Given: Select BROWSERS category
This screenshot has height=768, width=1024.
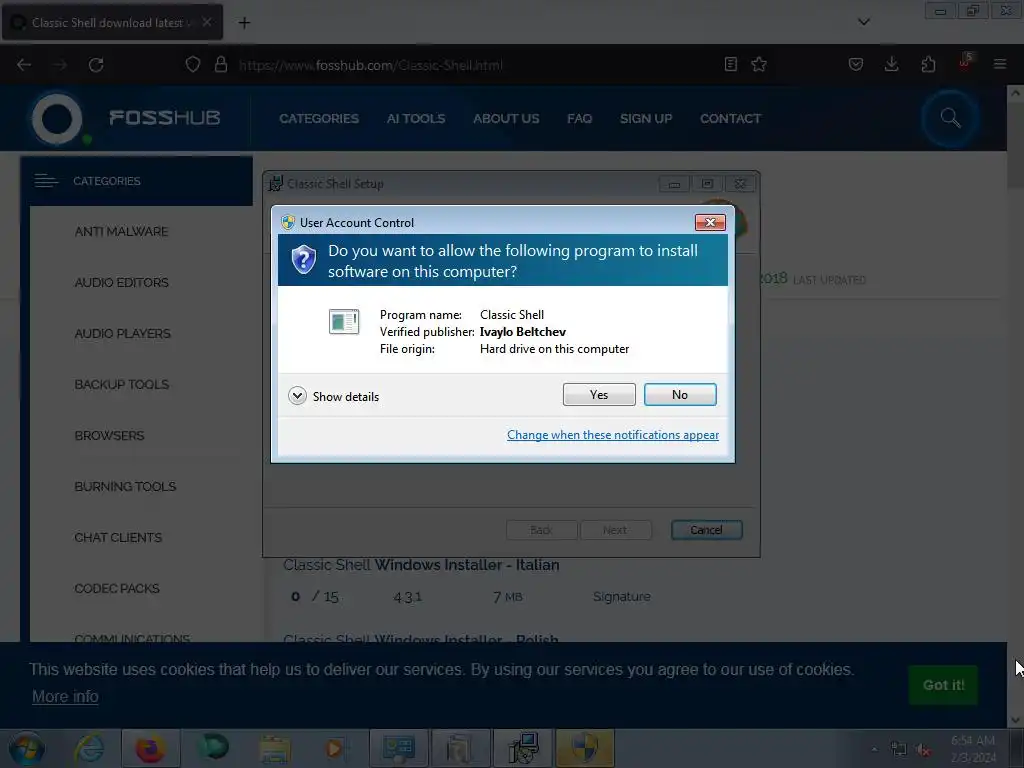Looking at the screenshot, I should [109, 435].
